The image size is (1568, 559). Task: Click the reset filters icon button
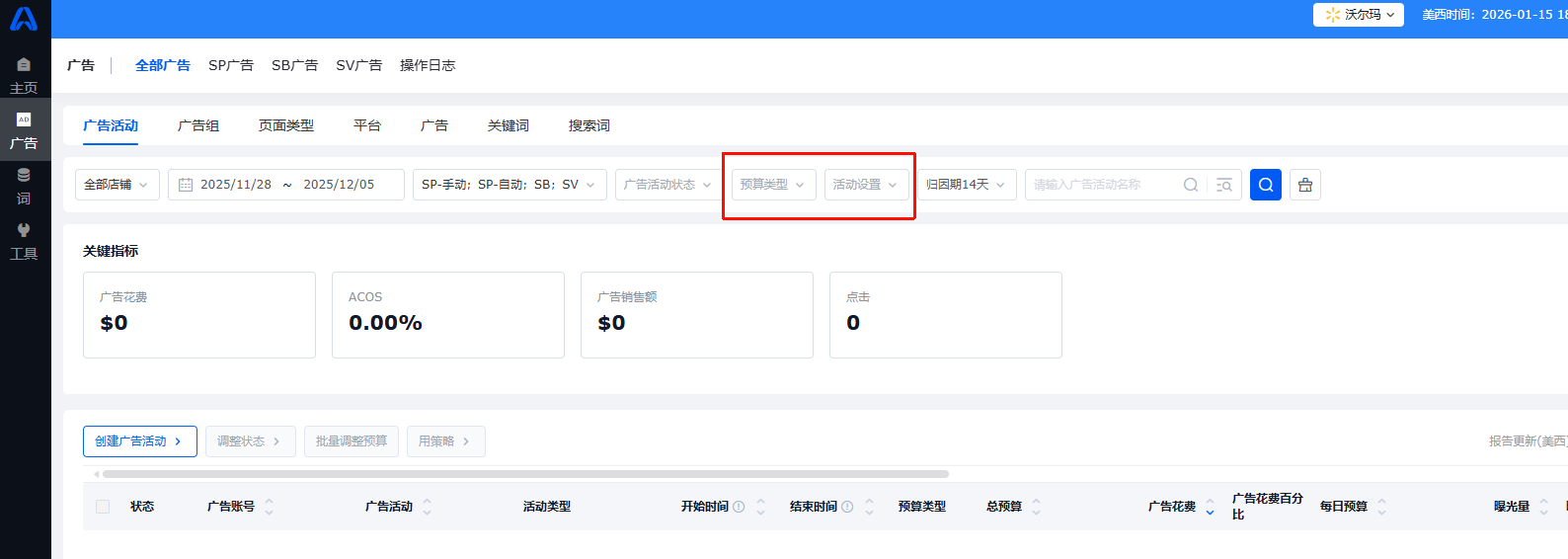click(x=1304, y=185)
